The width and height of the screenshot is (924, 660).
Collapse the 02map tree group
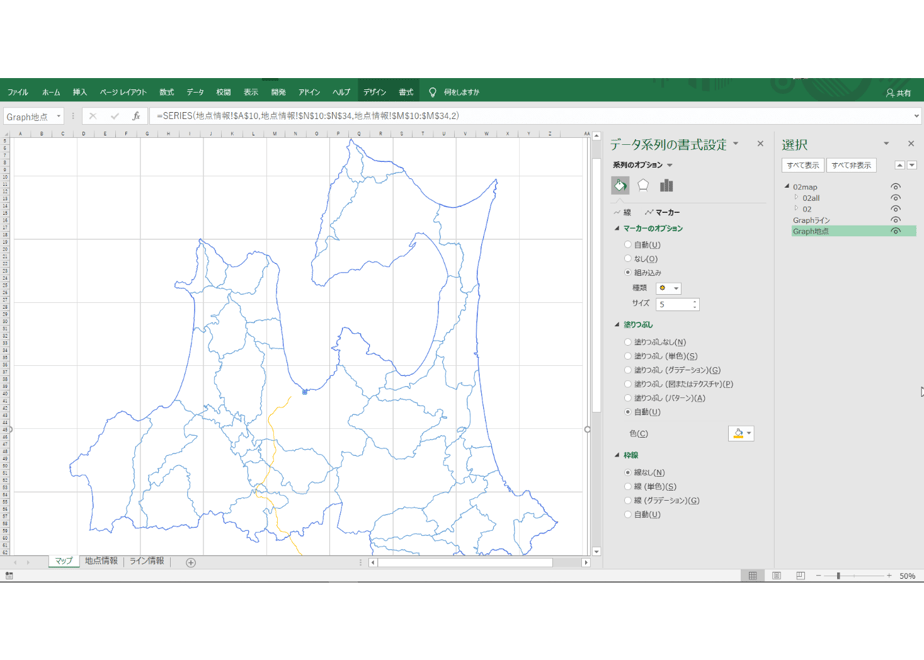point(787,186)
